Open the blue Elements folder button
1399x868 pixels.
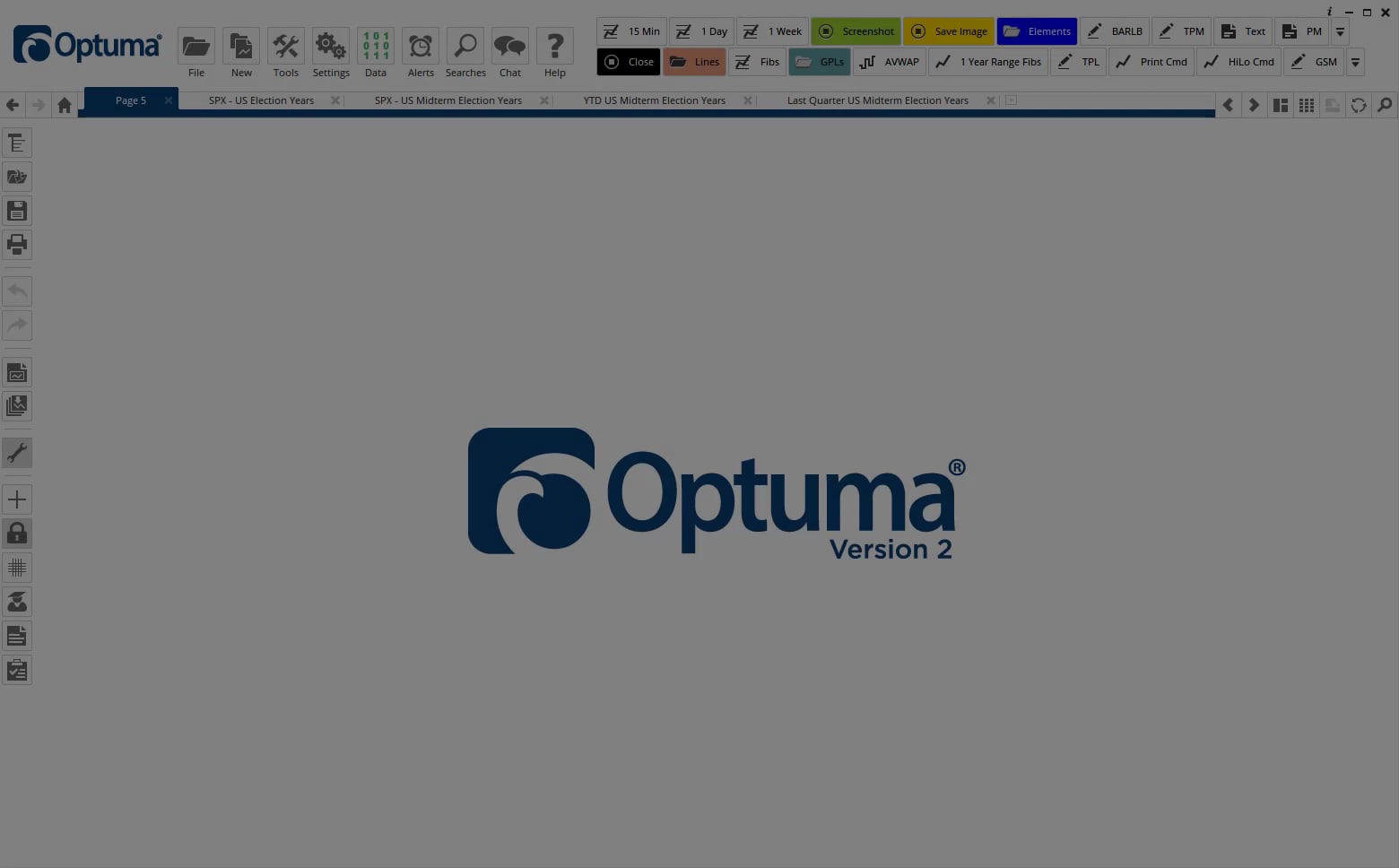click(1037, 31)
